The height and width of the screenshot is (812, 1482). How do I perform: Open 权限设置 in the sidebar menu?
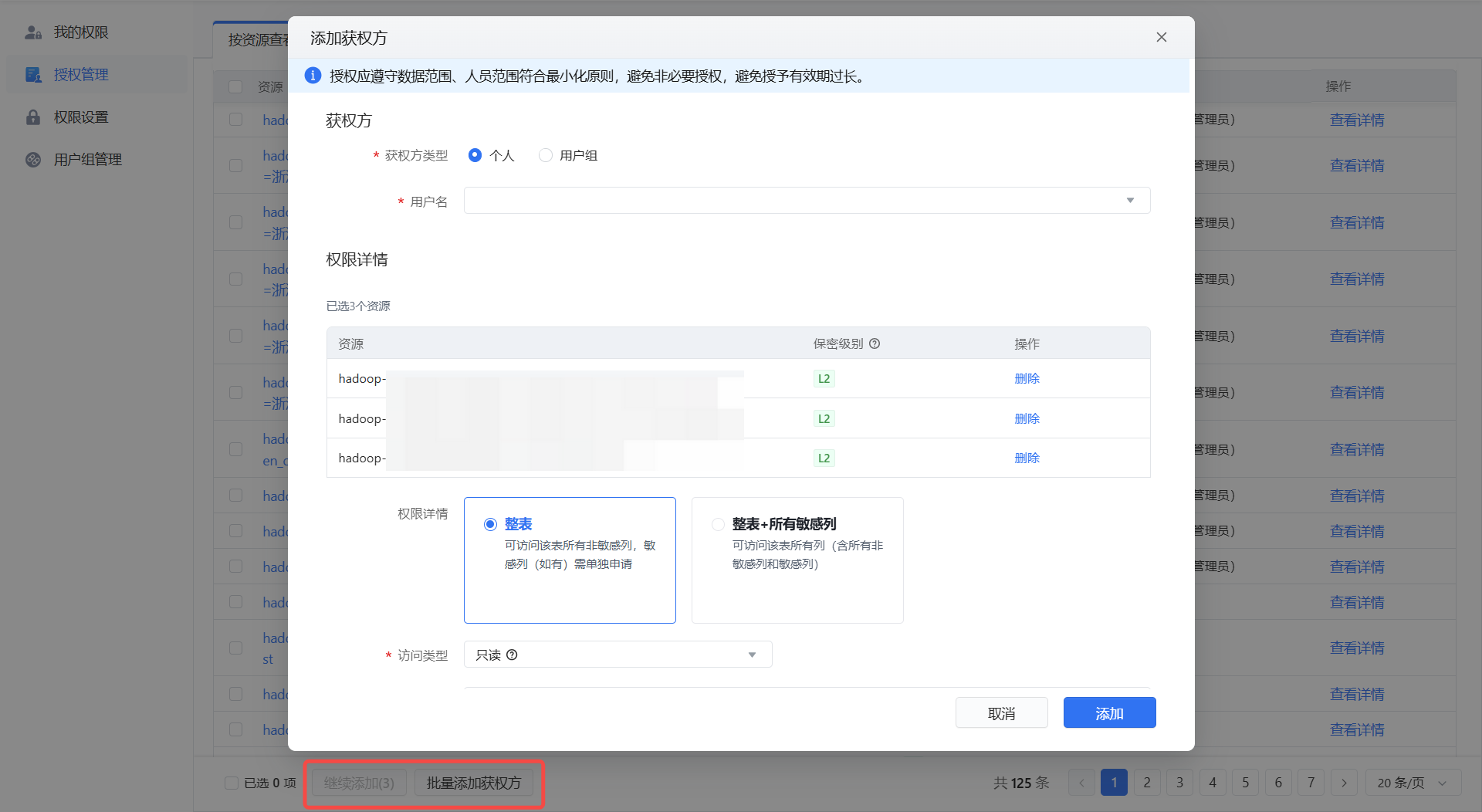click(81, 117)
